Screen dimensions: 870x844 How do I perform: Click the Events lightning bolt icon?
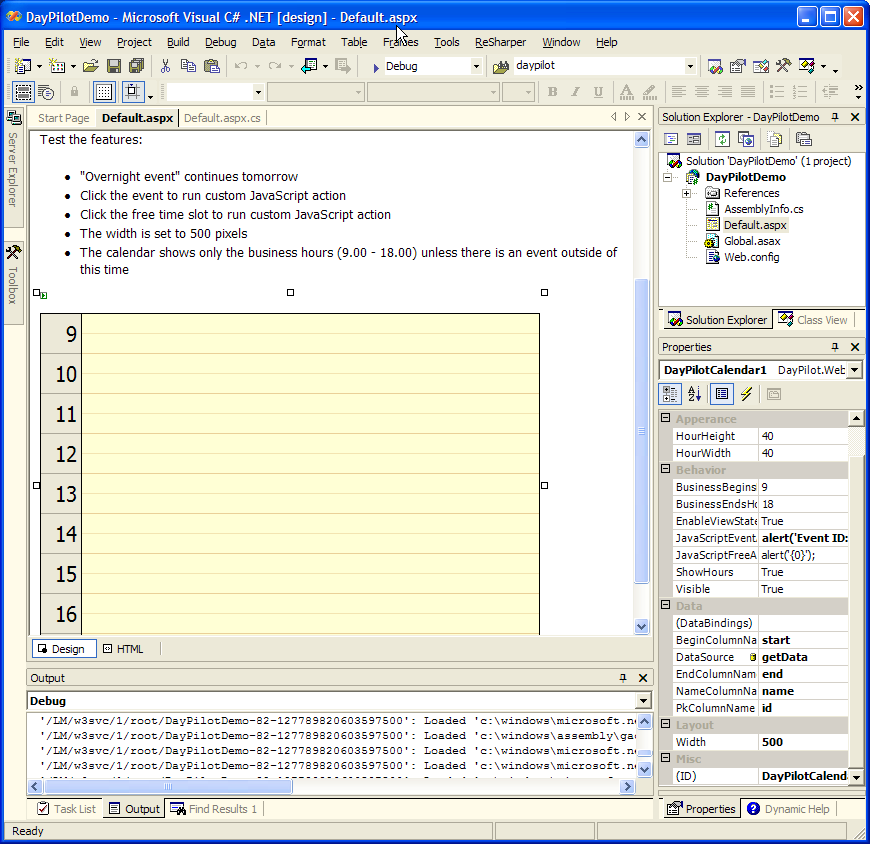[747, 394]
